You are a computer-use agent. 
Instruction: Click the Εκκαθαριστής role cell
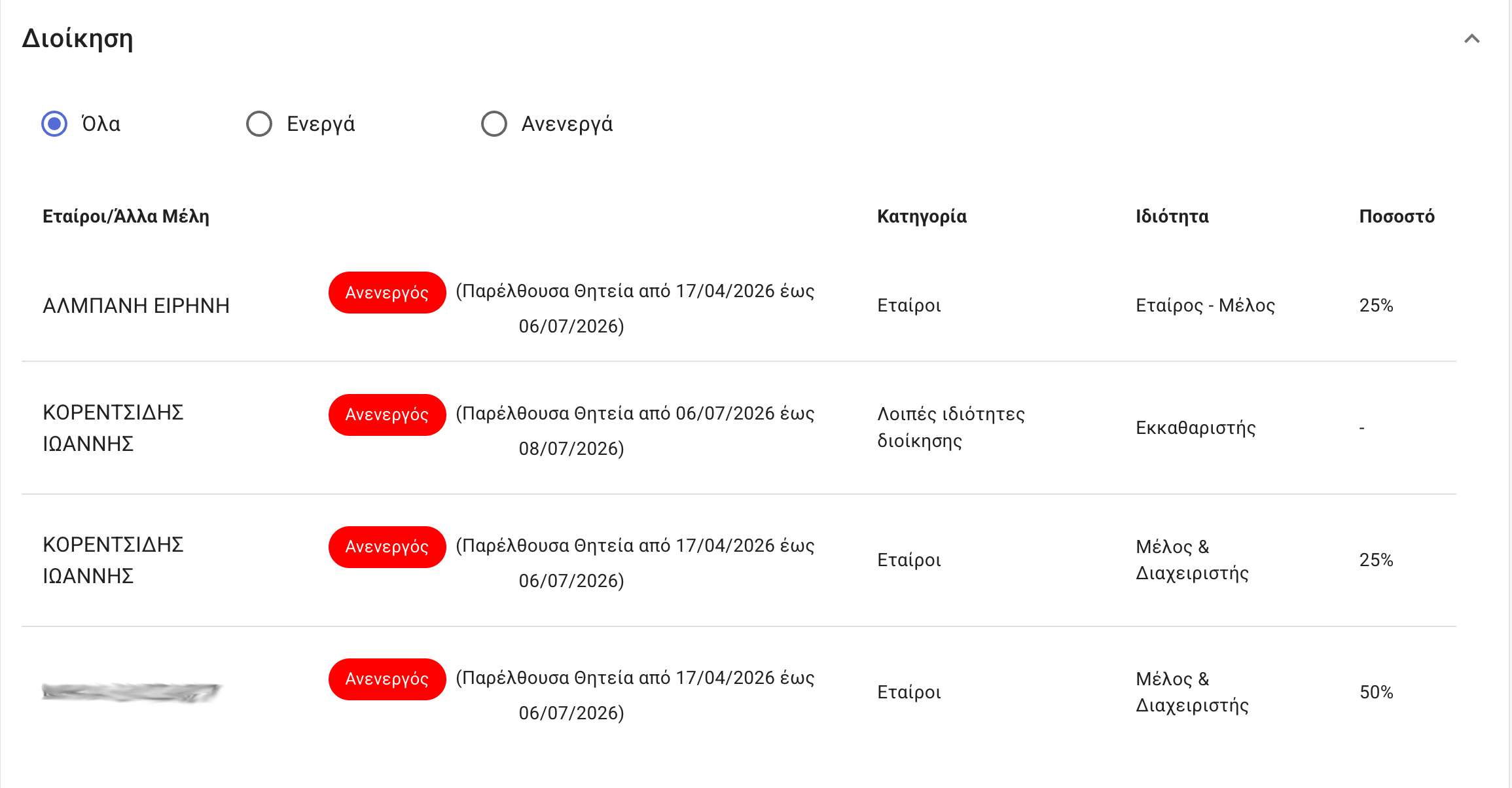click(1195, 428)
